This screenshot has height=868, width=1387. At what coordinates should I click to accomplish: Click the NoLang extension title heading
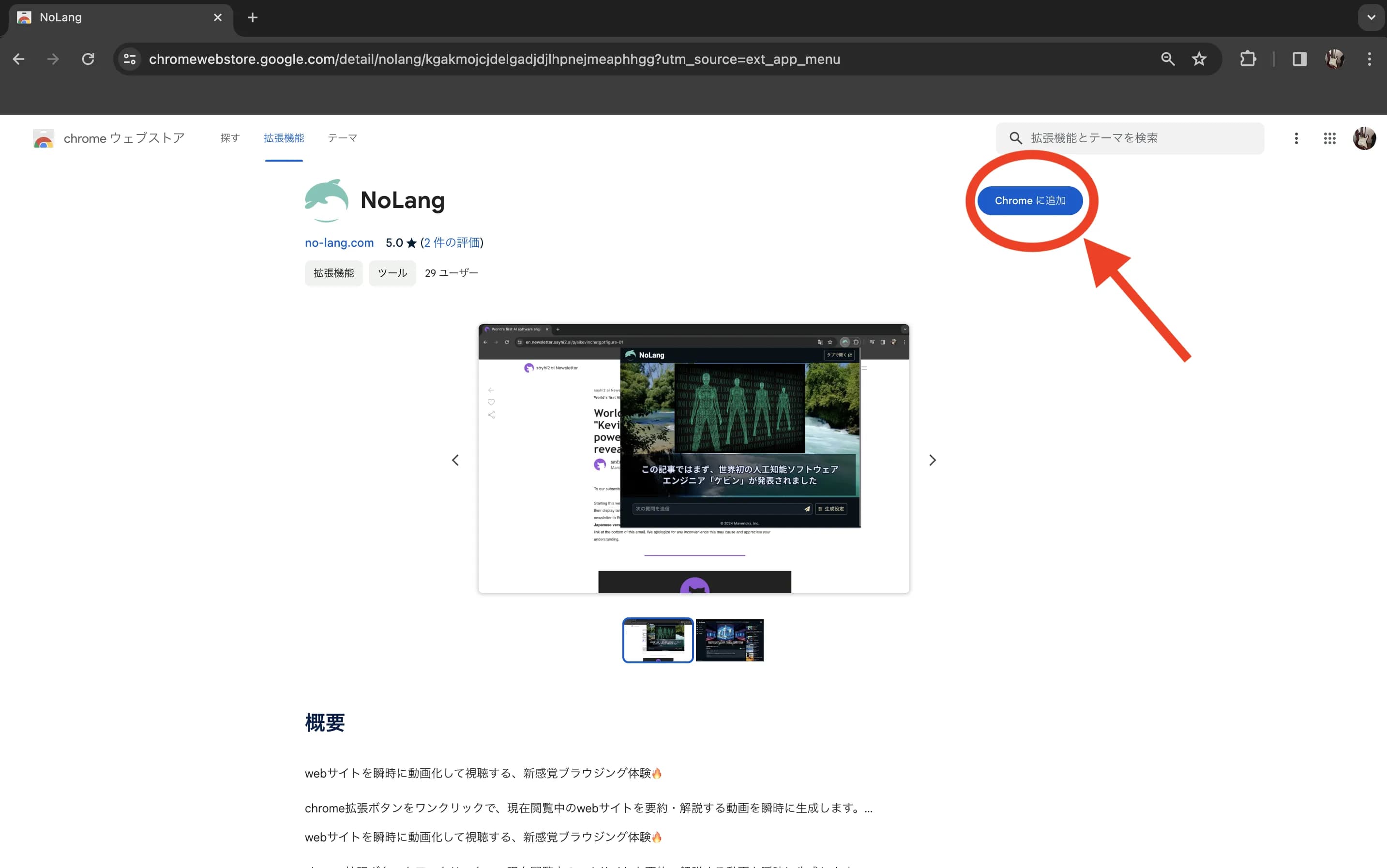[403, 200]
